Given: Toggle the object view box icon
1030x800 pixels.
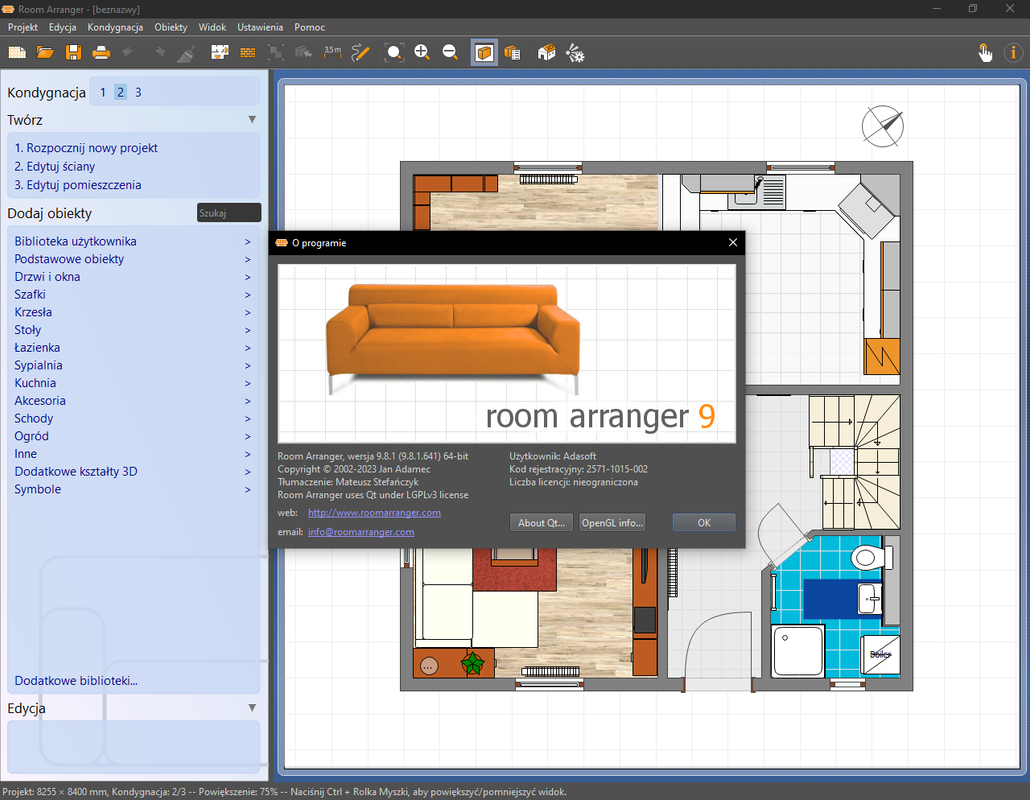Looking at the screenshot, I should coord(484,53).
